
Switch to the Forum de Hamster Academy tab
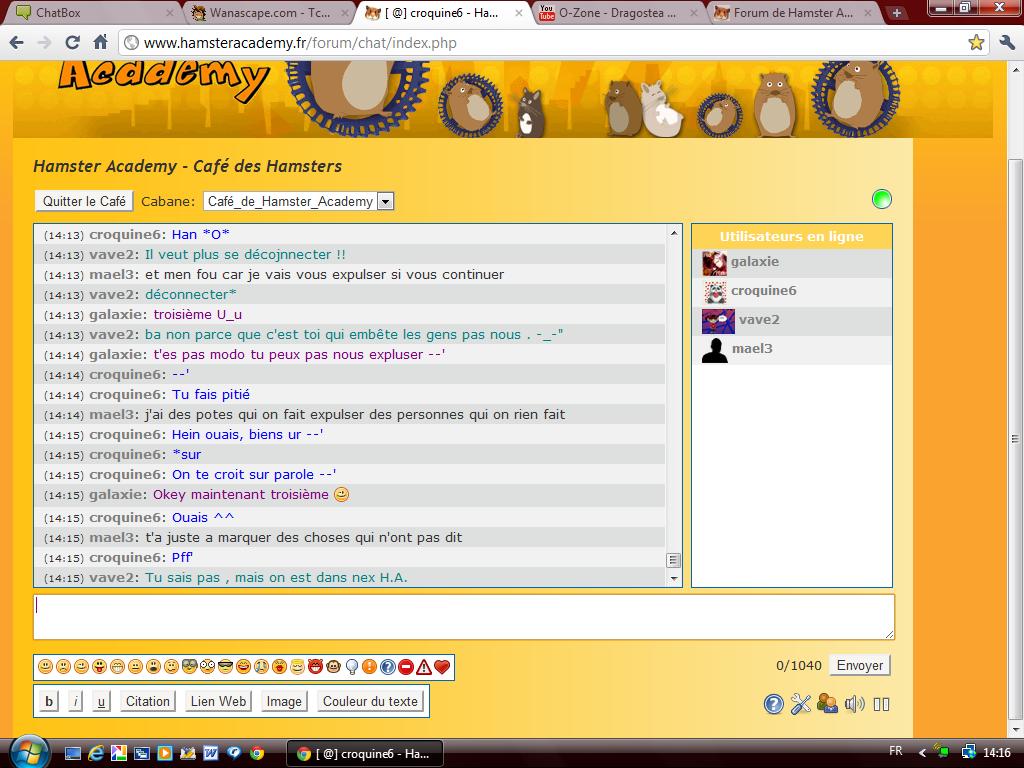point(793,12)
